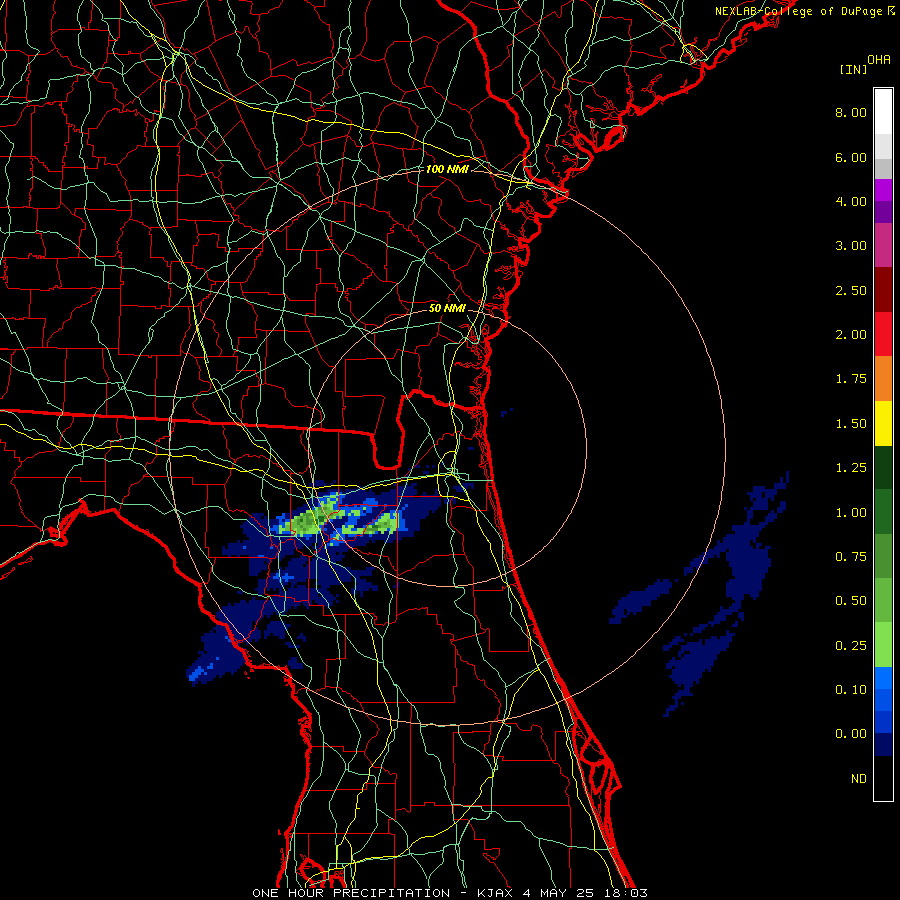The height and width of the screenshot is (900, 900).
Task: Select the 1.75 legend value
Action: pos(851,379)
